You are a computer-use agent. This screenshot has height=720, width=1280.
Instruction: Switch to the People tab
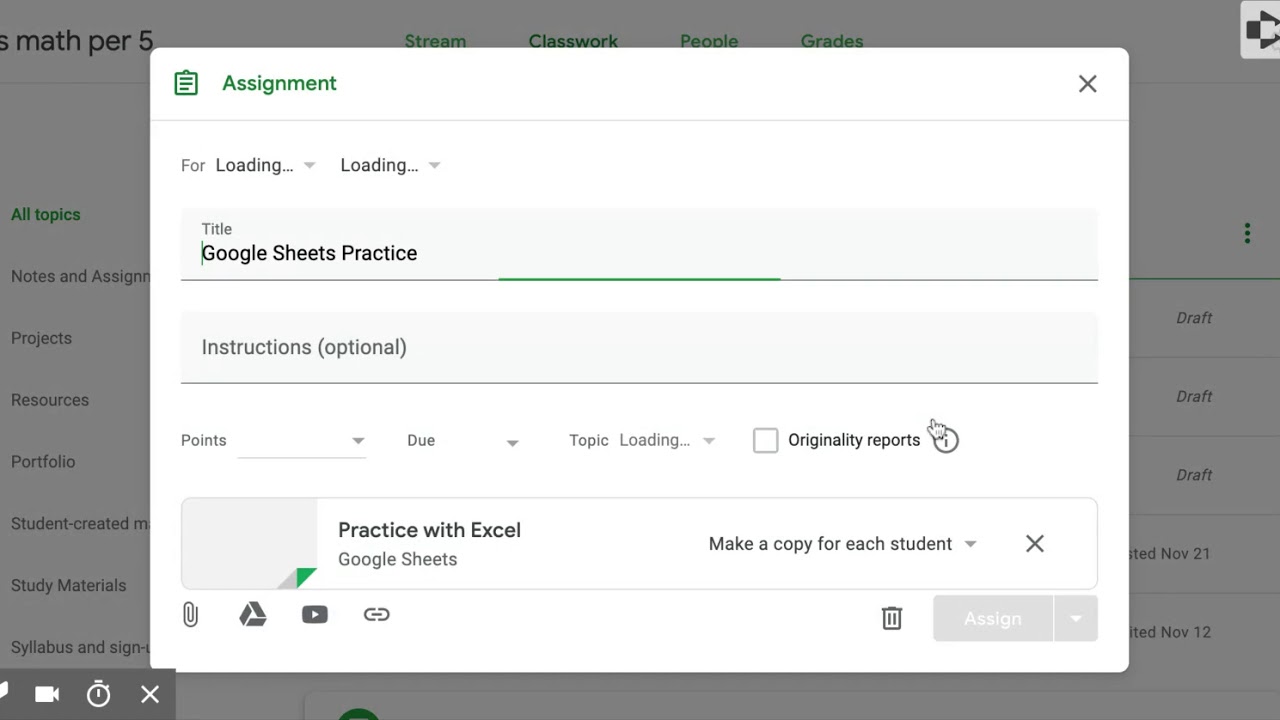coord(709,41)
